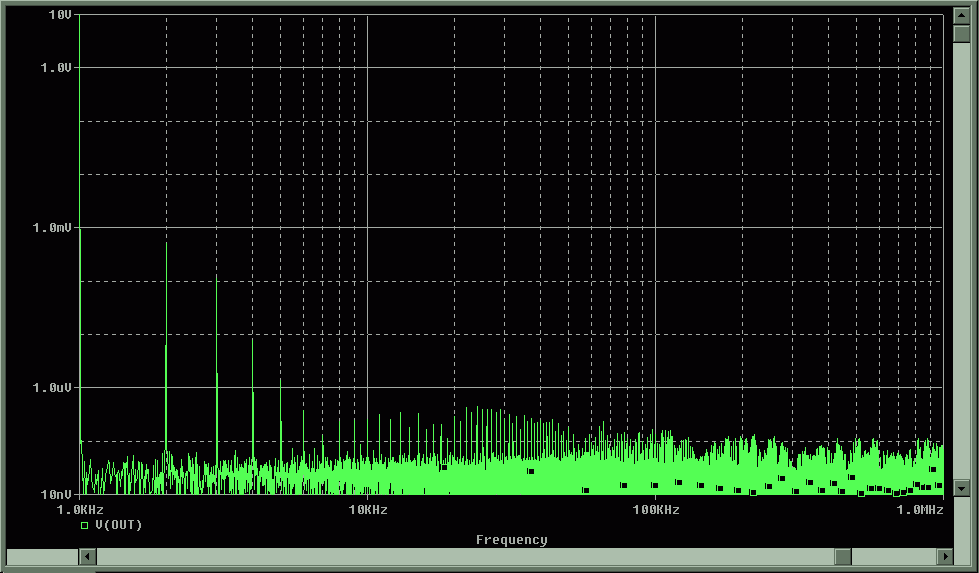Viewport: 979px width, 573px height.
Task: Click the 100KHz x-axis label
Action: (x=654, y=510)
